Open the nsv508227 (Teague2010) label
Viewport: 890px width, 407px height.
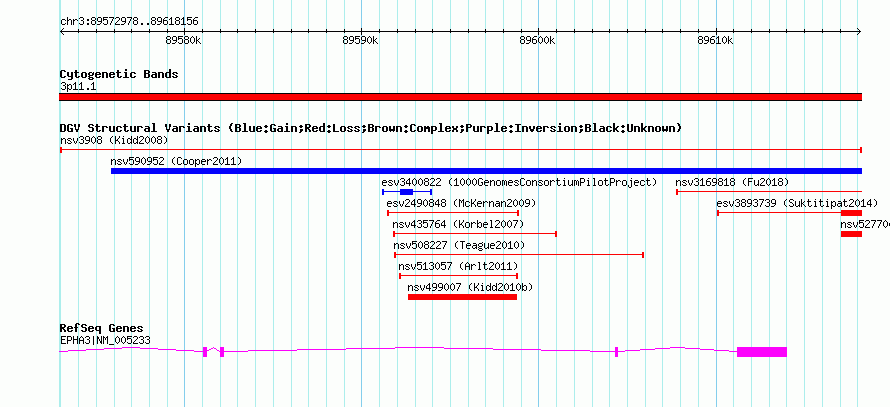point(459,245)
